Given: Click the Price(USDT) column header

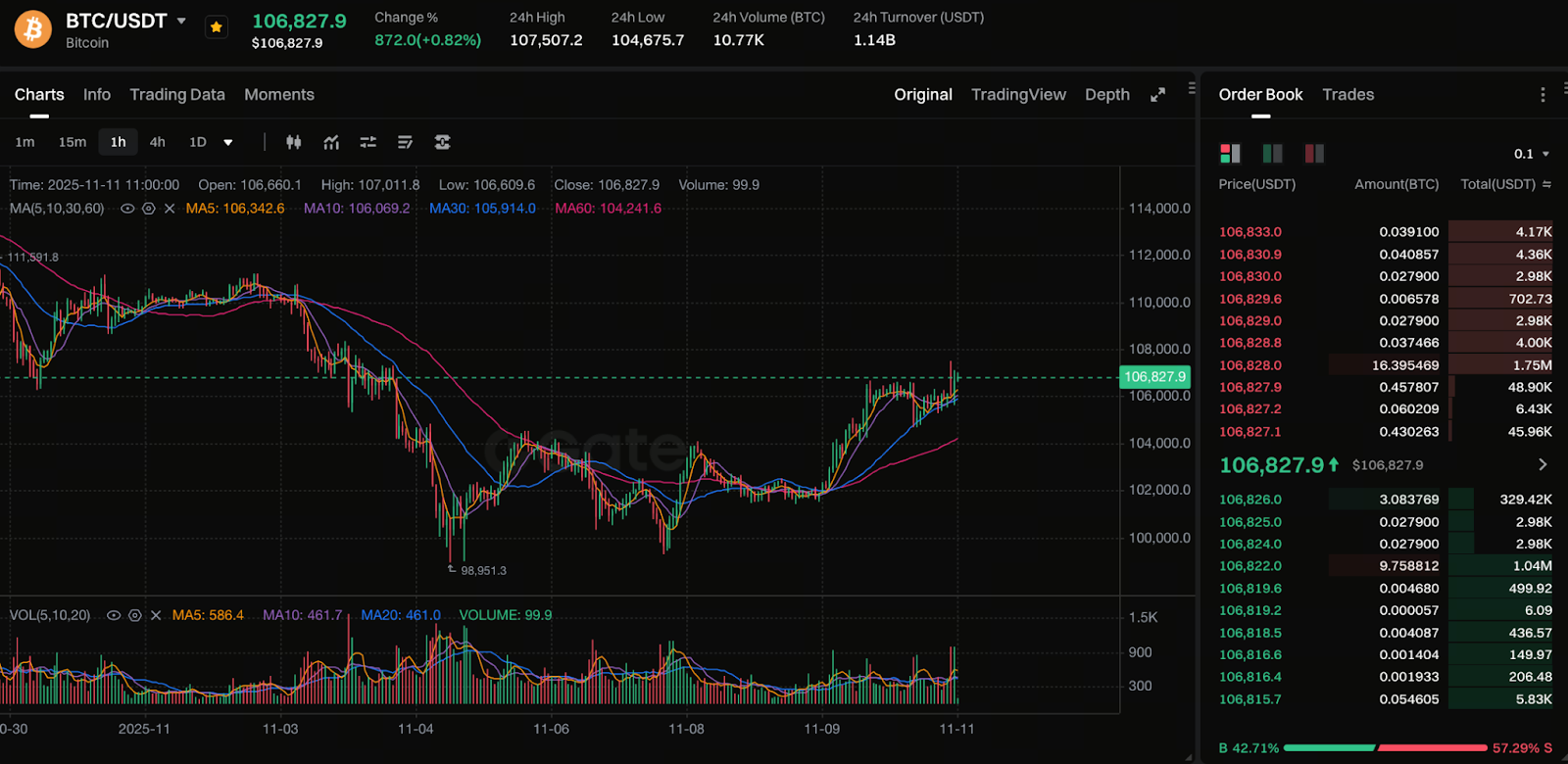Looking at the screenshot, I should tap(1257, 184).
